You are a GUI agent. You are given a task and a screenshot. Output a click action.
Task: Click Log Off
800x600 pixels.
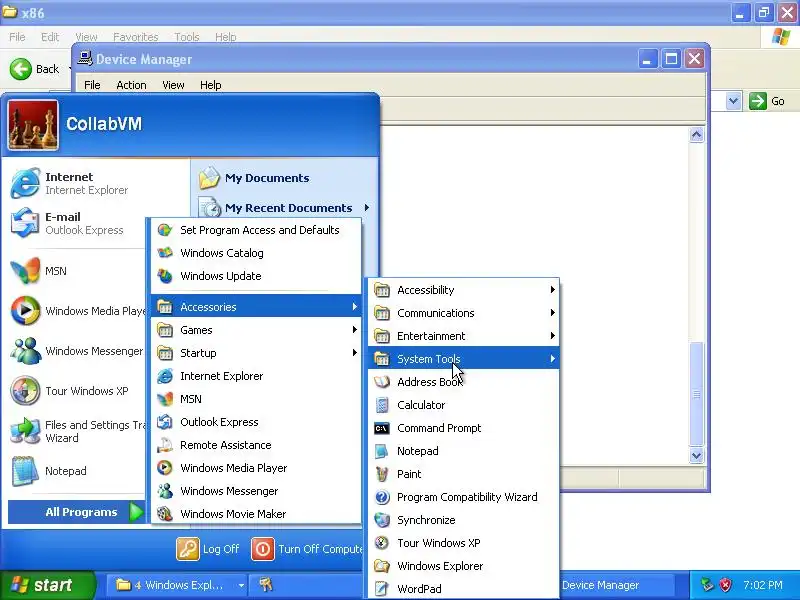208,549
